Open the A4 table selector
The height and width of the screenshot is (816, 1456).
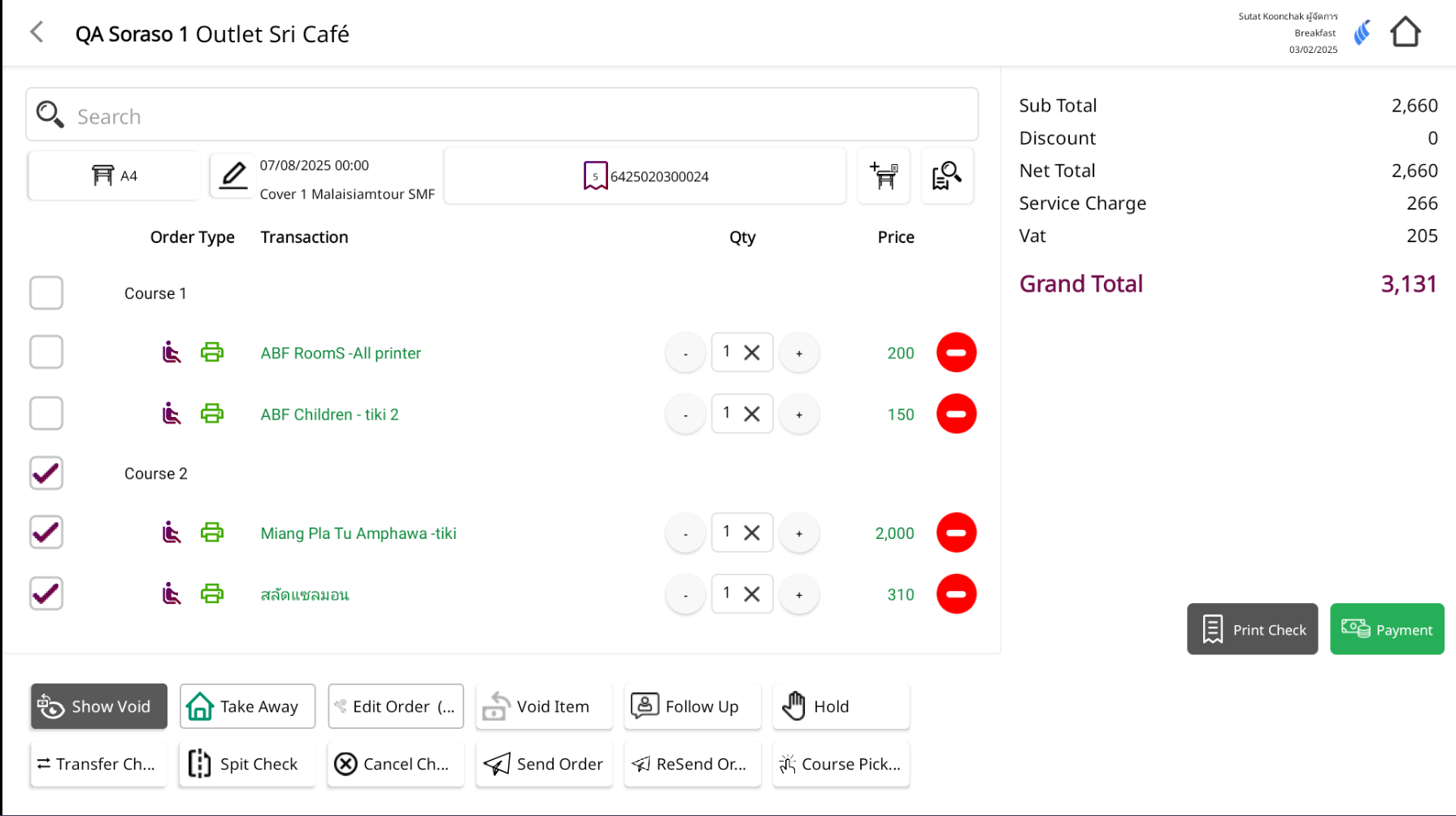click(x=115, y=176)
